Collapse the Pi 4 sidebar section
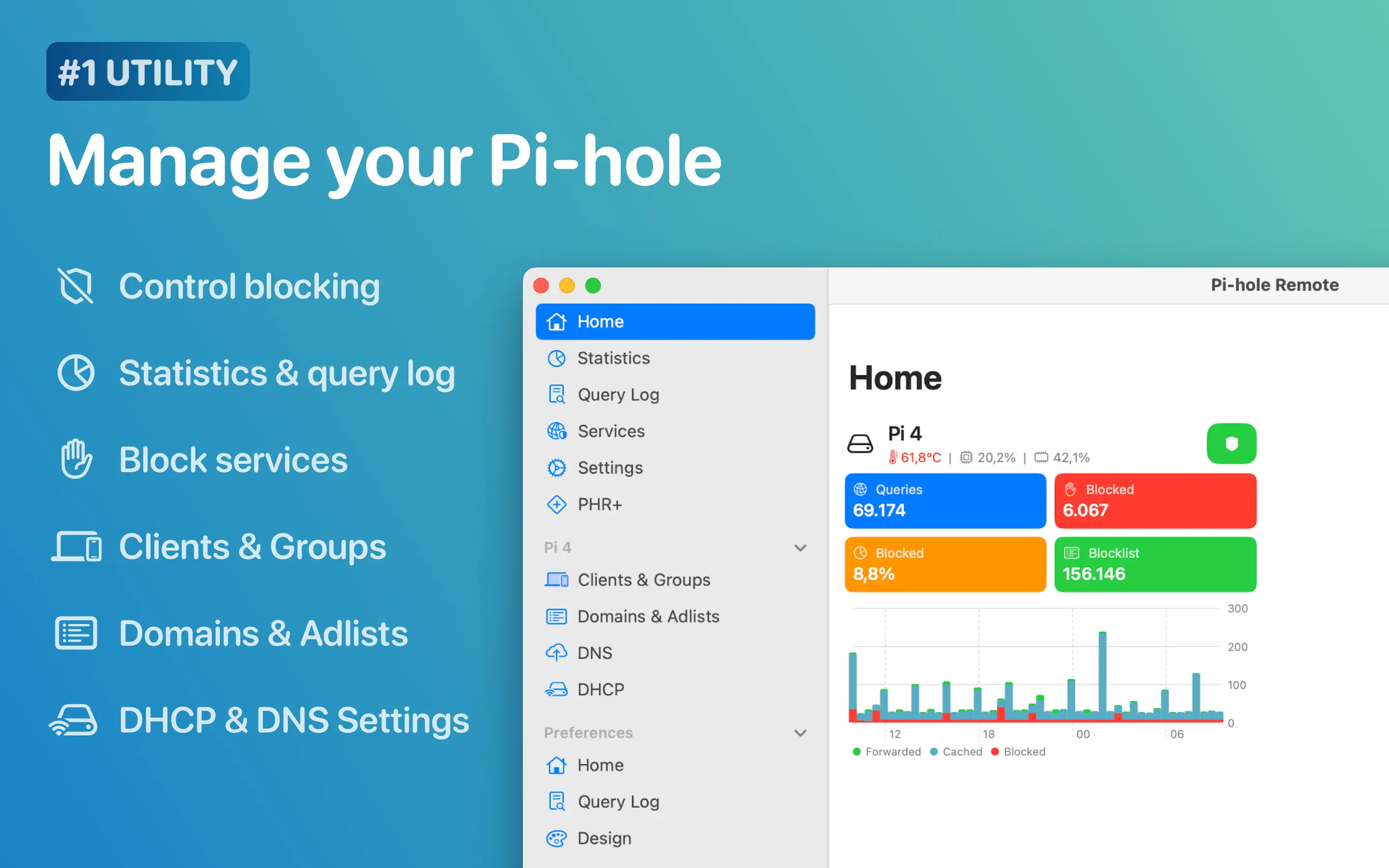This screenshot has height=868, width=1389. click(800, 548)
